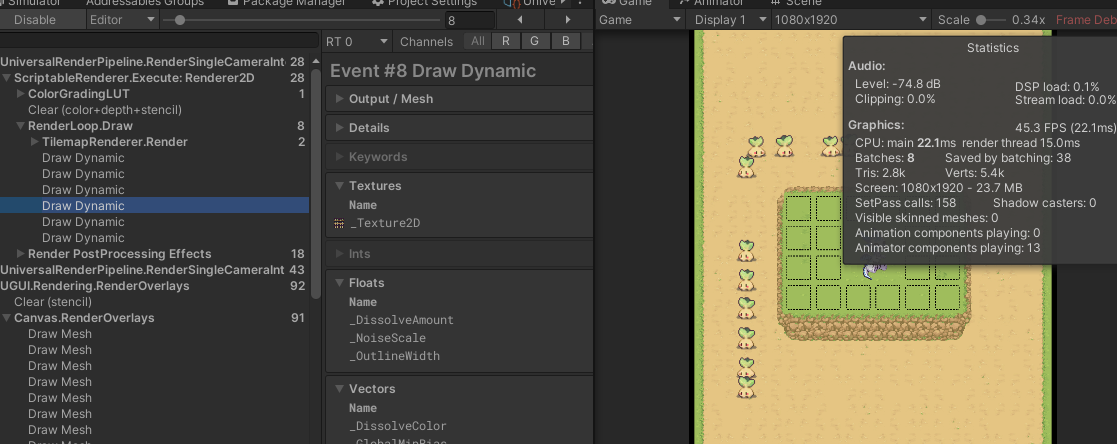Show All channels
This screenshot has height=444, width=1117.
477,41
